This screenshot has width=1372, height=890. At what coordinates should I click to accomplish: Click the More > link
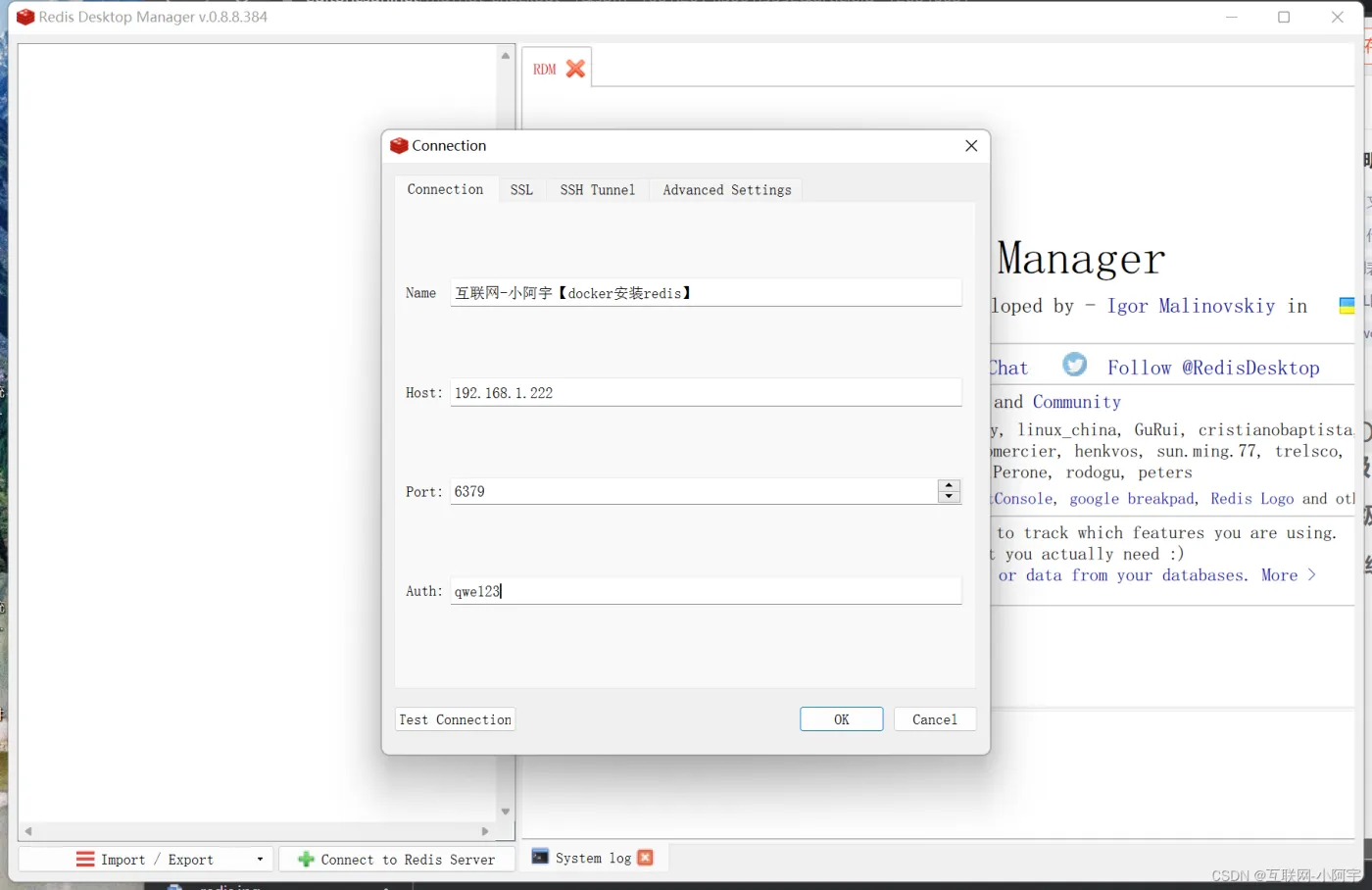pos(1288,575)
